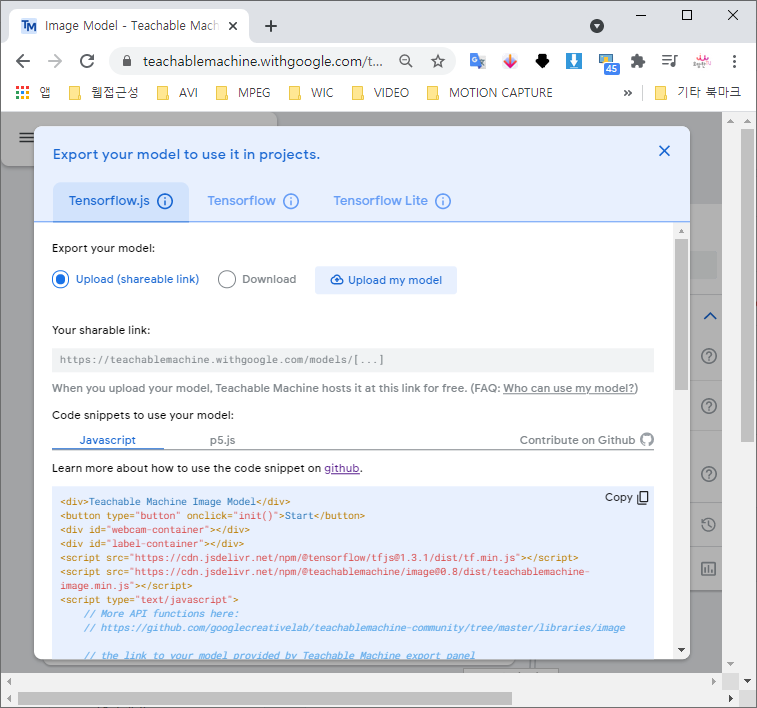Open the WIC bookmark folder

click(311, 93)
